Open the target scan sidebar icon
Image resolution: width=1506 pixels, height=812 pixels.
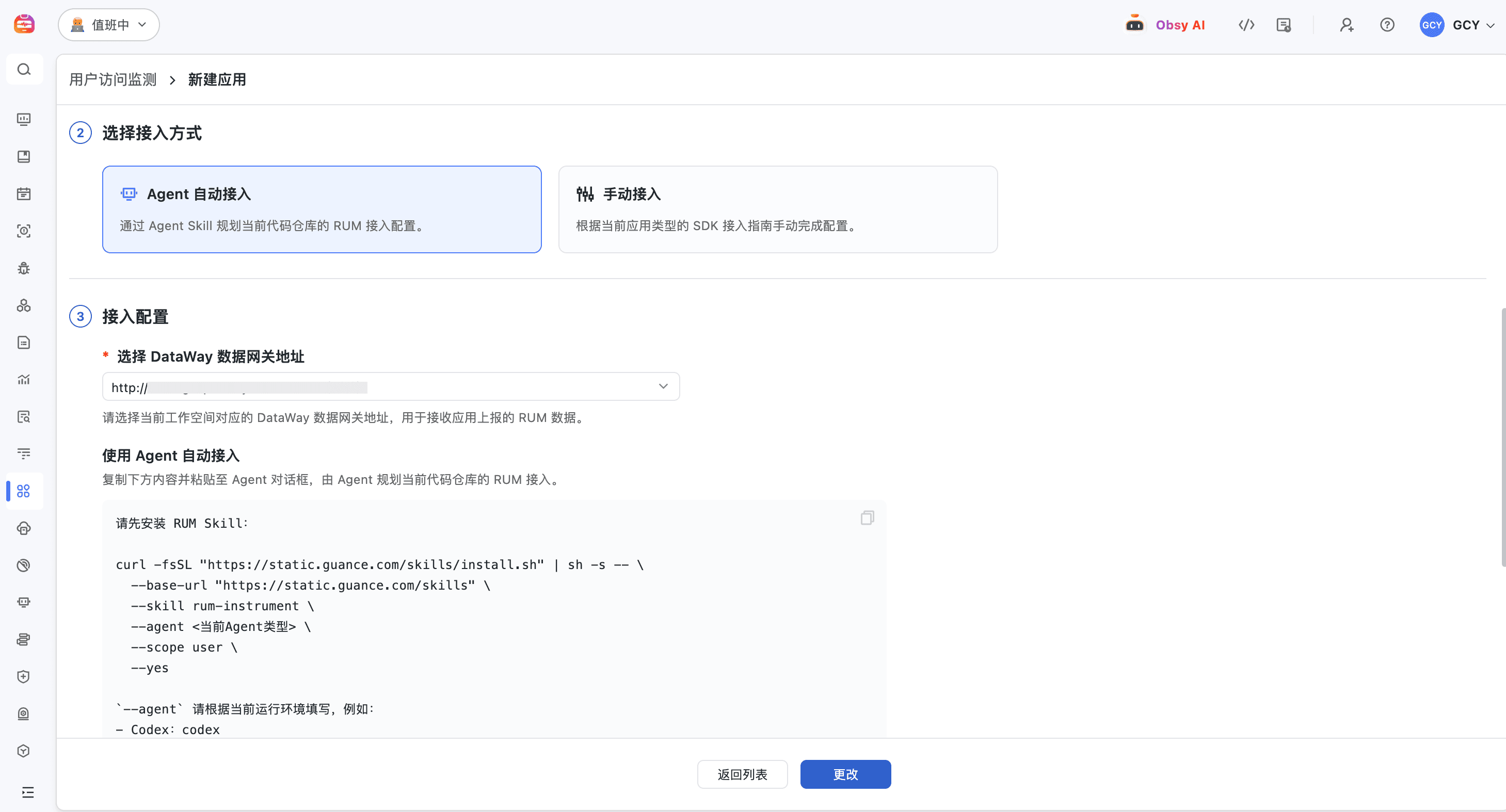tap(24, 231)
